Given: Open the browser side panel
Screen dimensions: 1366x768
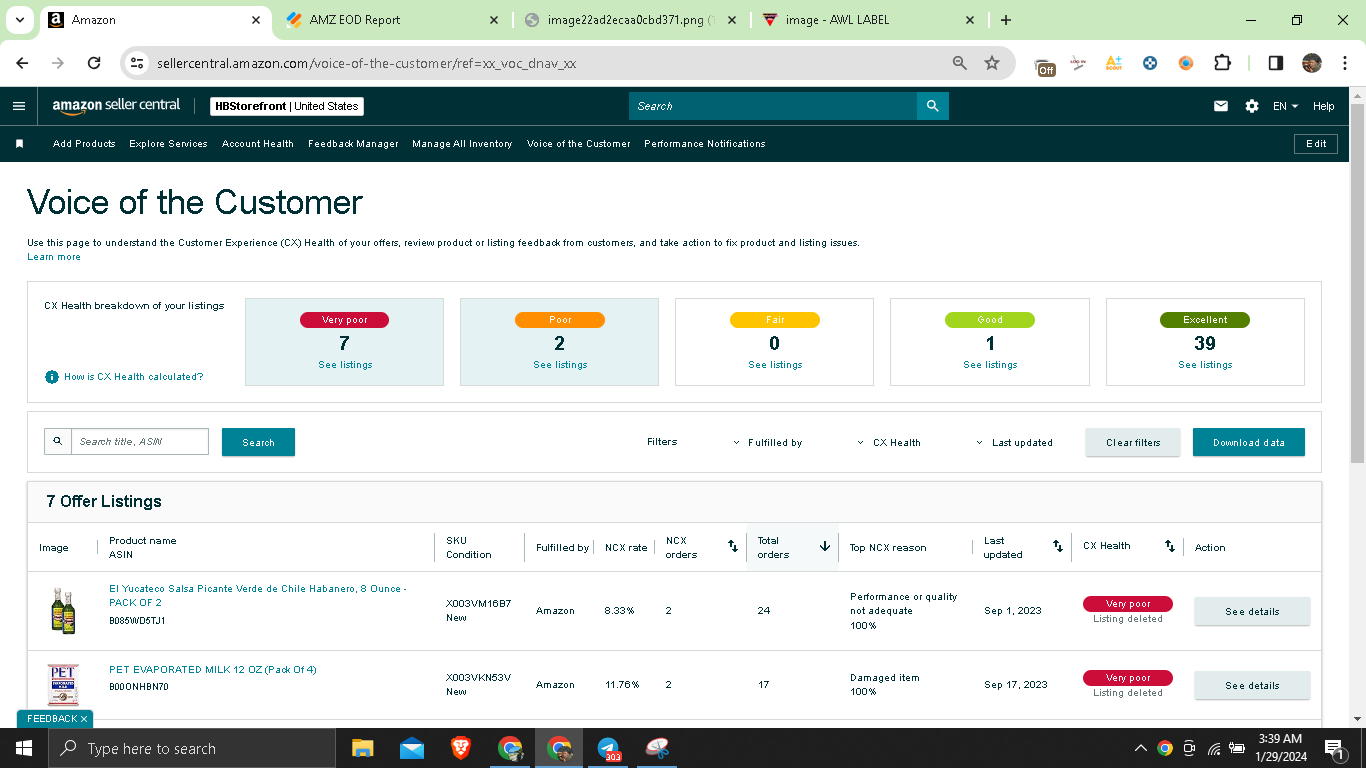Looking at the screenshot, I should [1276, 63].
